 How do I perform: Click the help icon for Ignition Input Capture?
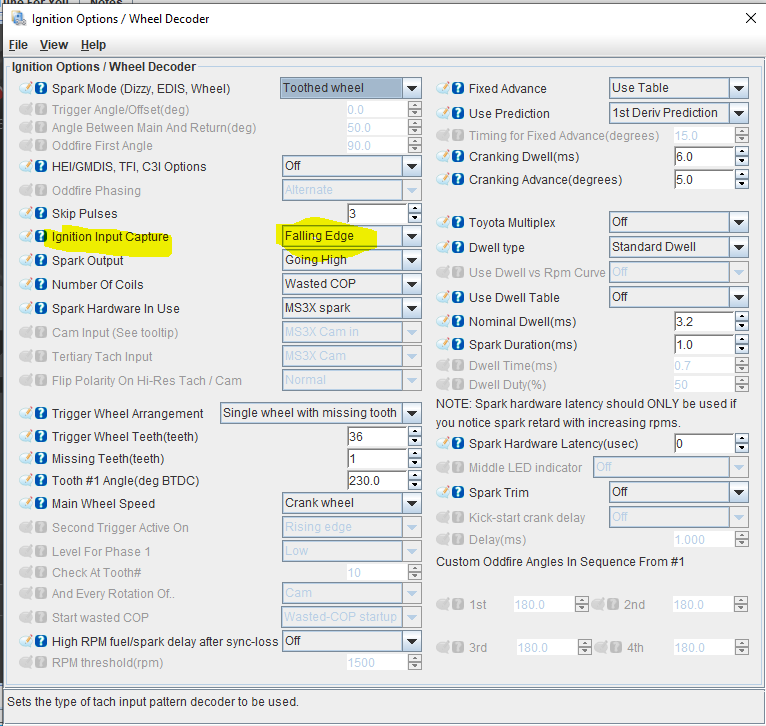(x=41, y=237)
